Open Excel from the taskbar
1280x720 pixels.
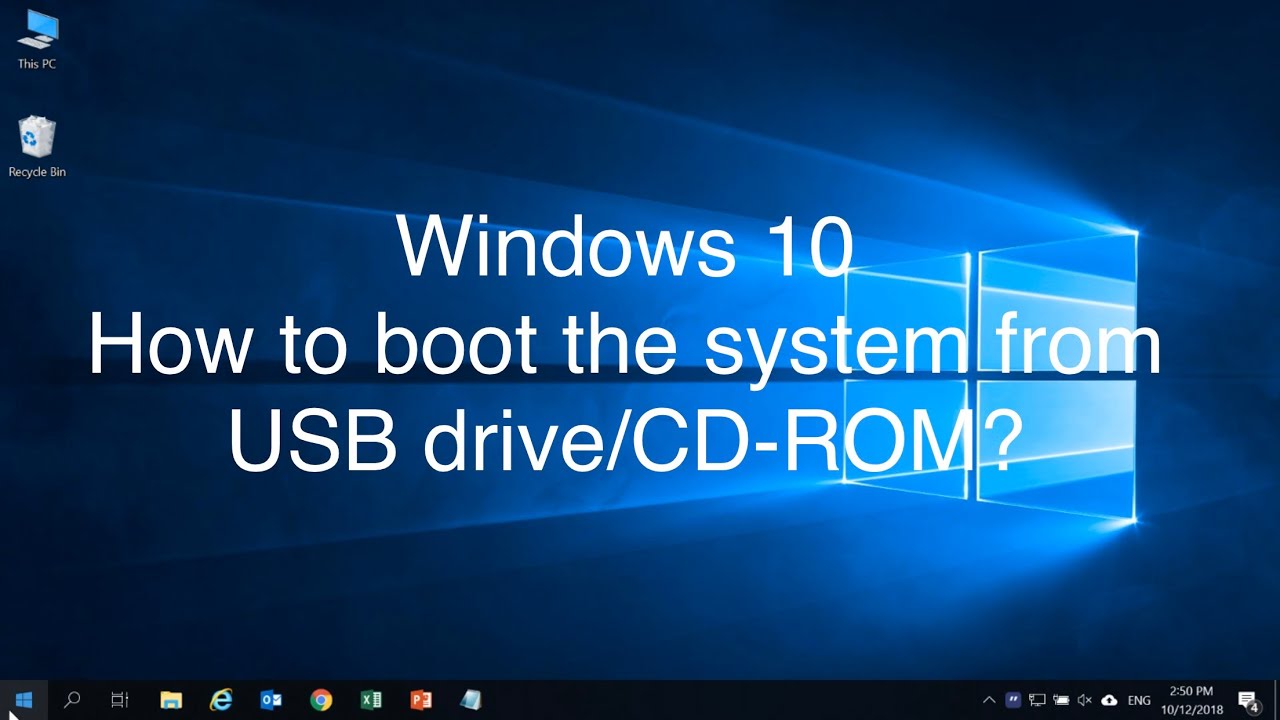371,700
